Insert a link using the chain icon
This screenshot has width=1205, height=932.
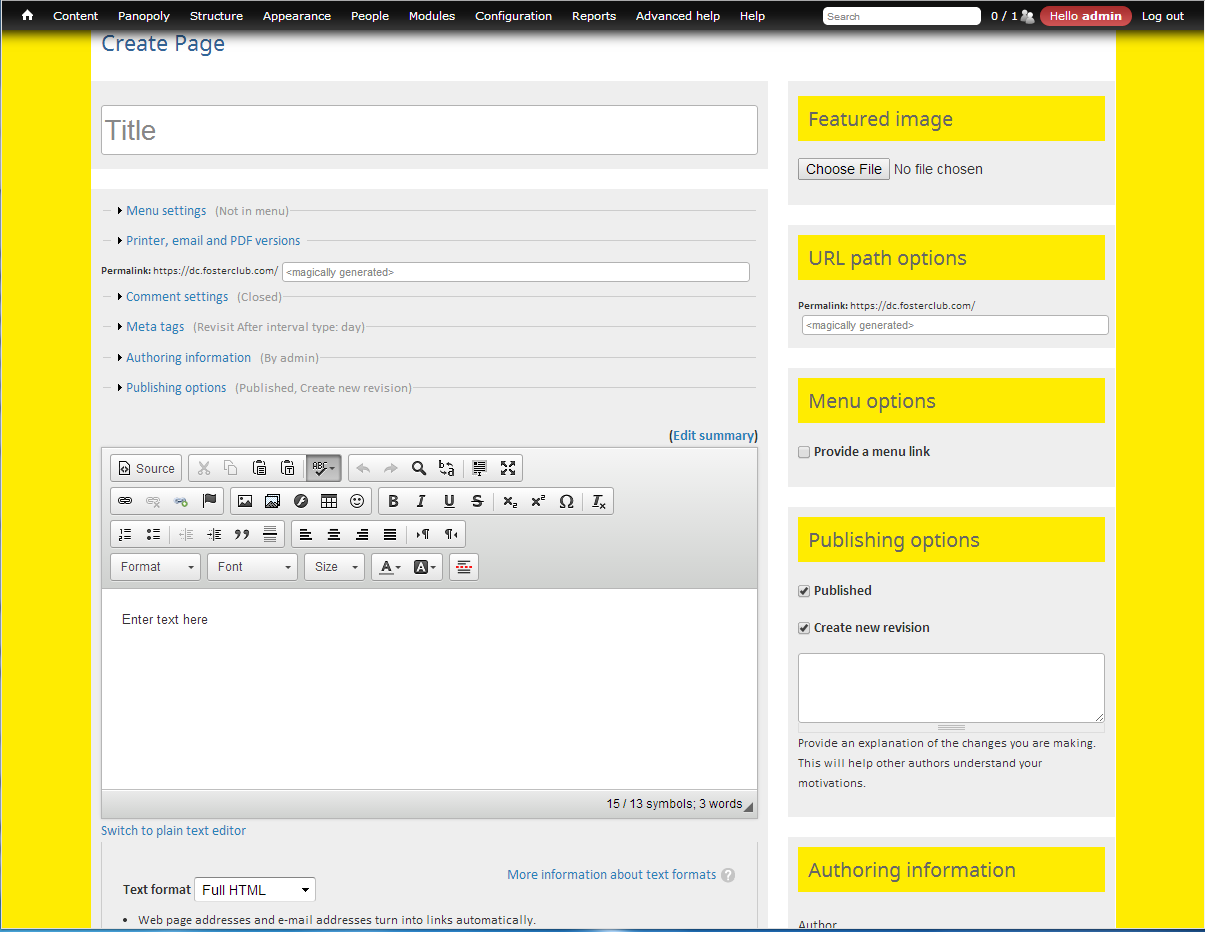124,500
